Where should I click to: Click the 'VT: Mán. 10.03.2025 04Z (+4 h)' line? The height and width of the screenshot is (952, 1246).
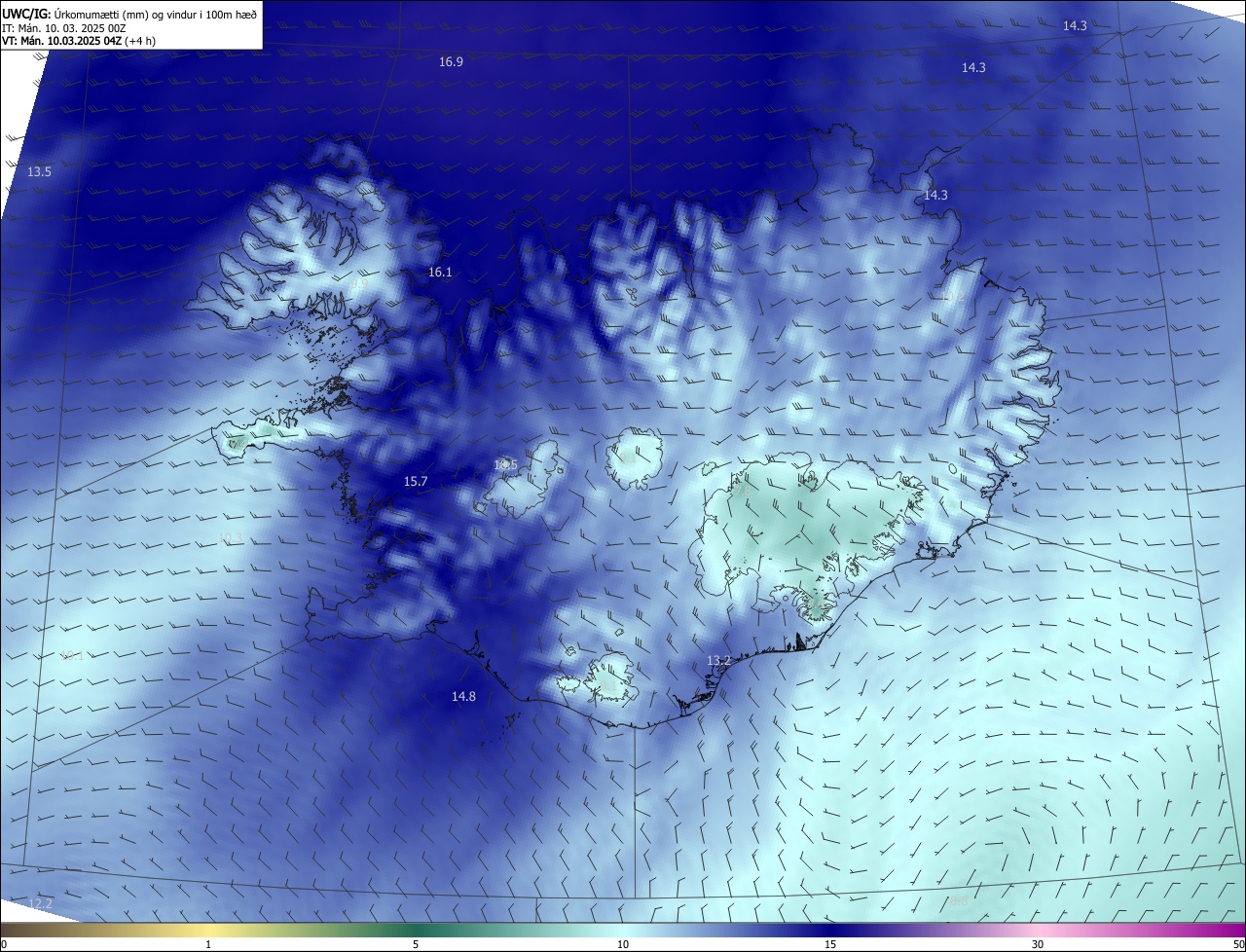(79, 41)
